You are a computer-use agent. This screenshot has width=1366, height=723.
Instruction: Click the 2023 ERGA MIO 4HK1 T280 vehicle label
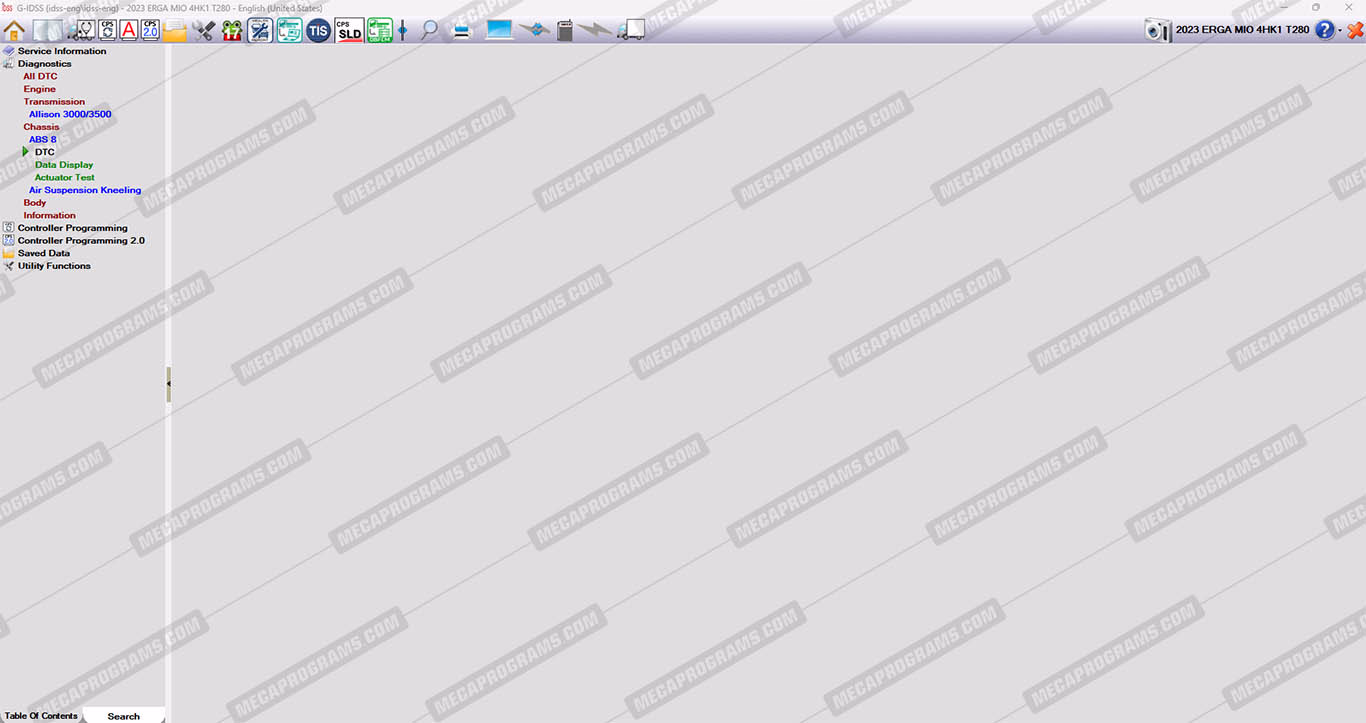1242,30
